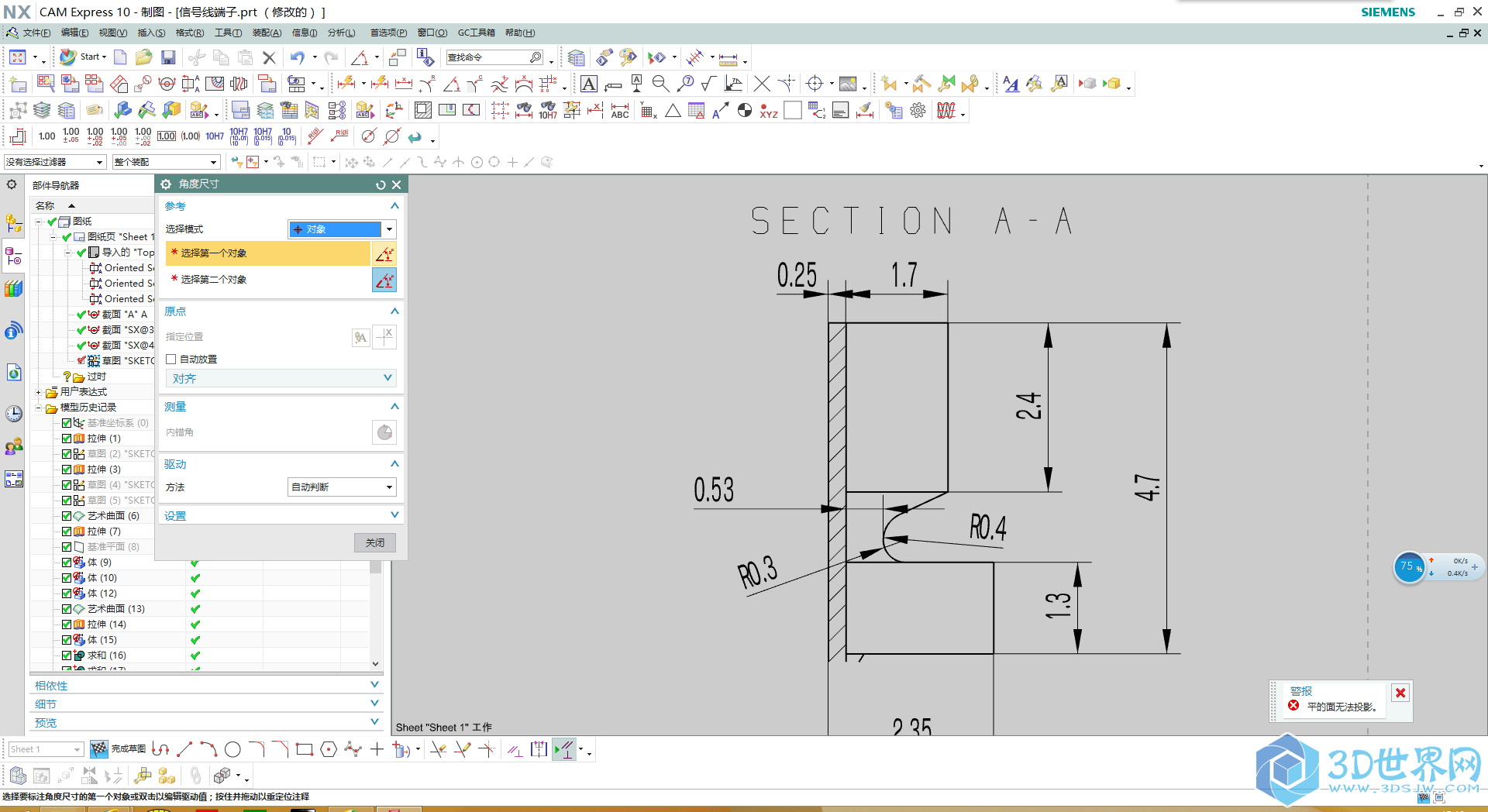Toggle checkbox for feature 拉伸 (14)
Viewport: 1488px width, 812px height.
(67, 624)
